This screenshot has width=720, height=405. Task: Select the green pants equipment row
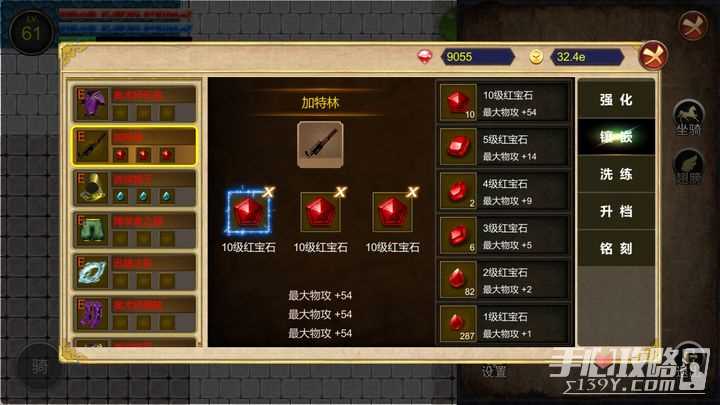[x=134, y=231]
